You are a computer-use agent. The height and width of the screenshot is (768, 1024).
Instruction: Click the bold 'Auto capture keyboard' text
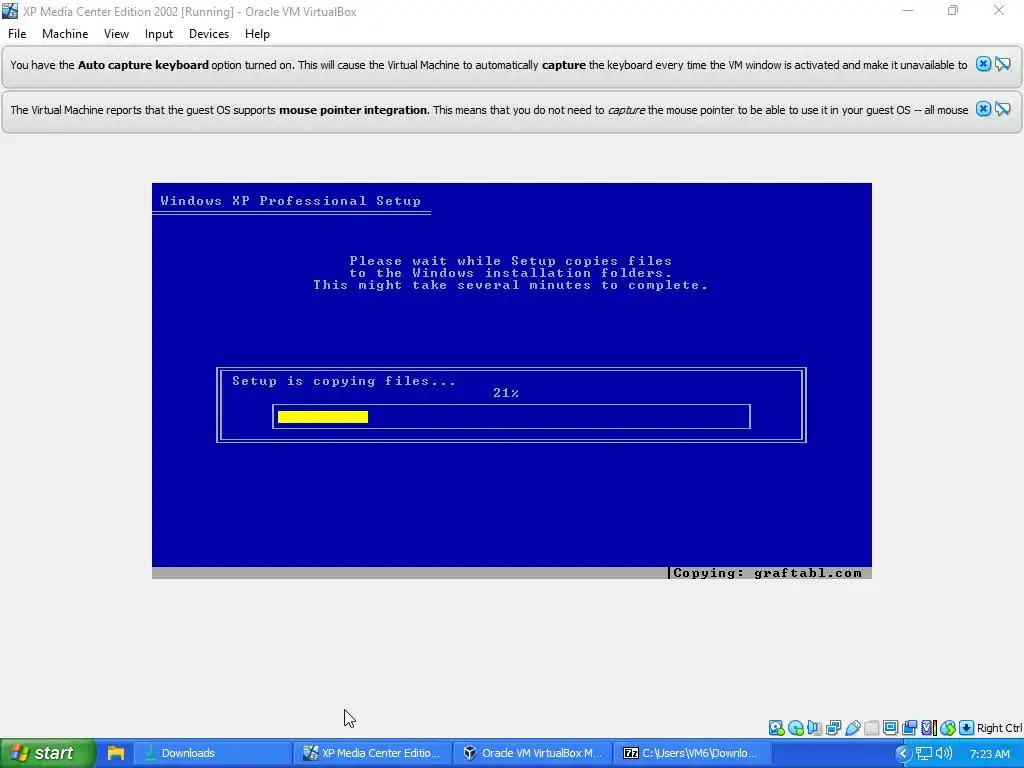coord(143,65)
